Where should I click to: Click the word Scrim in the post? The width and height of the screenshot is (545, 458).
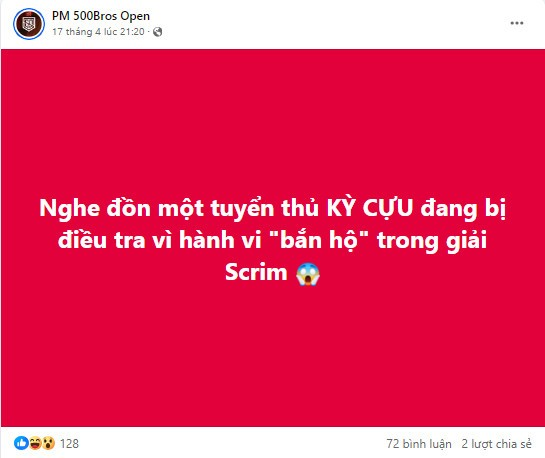(256, 272)
